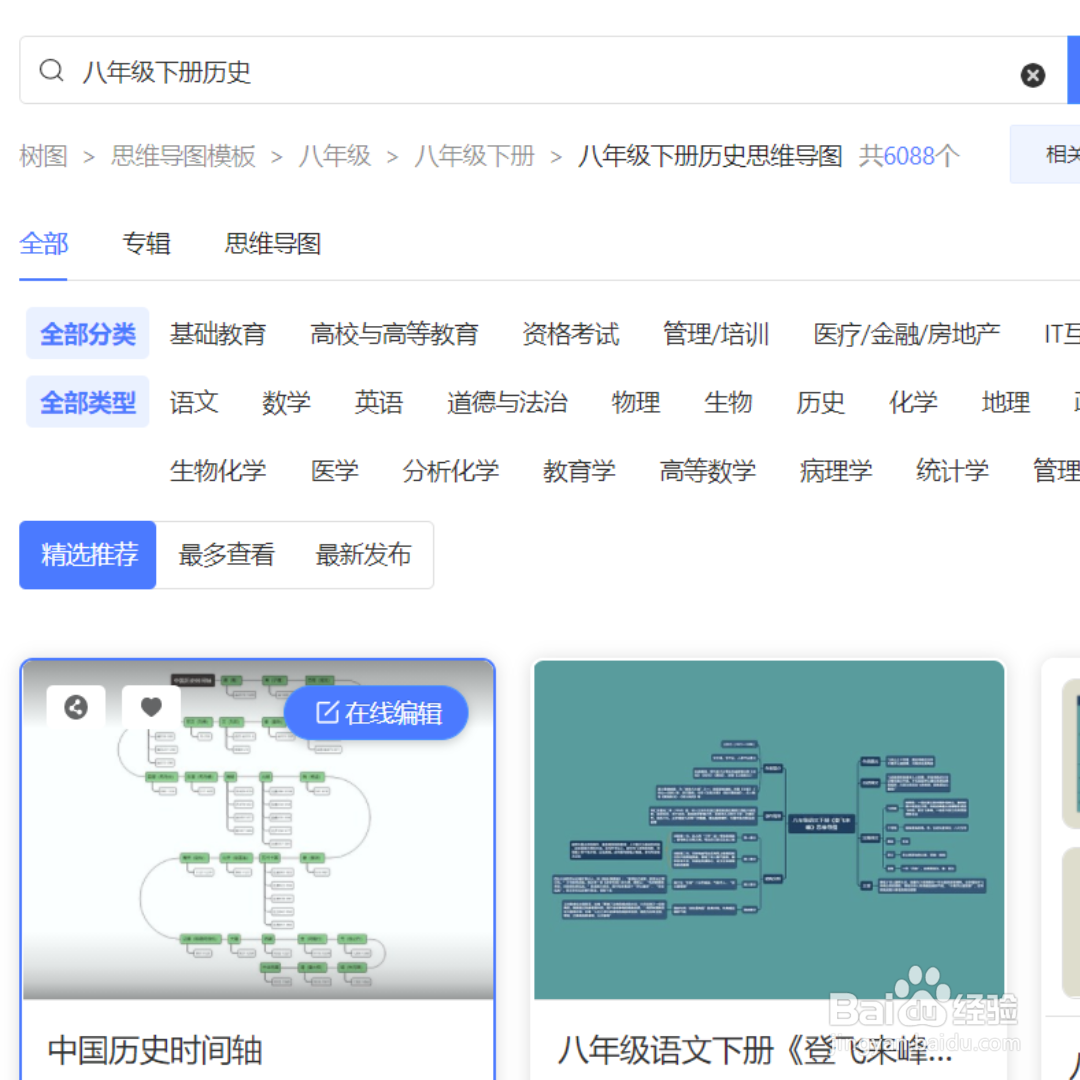
Task: Open the 中国历史时间轴 mind map thumbnail
Action: [x=258, y=829]
